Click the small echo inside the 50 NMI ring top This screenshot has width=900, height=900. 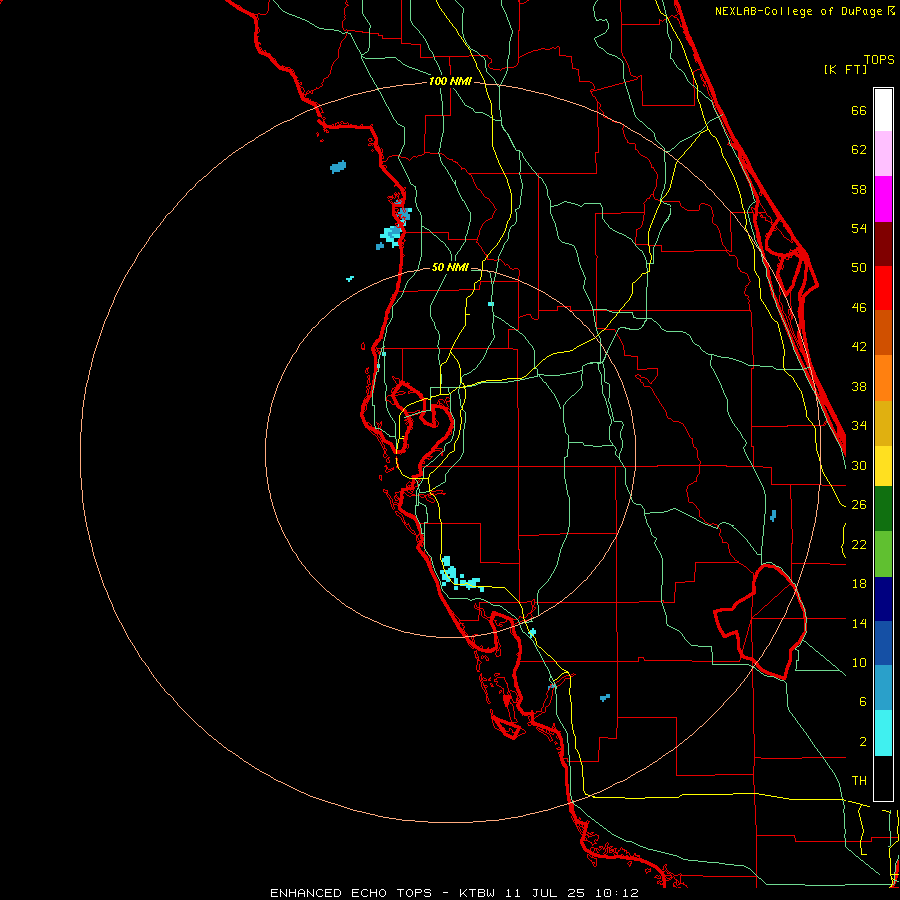pyautogui.click(x=491, y=304)
